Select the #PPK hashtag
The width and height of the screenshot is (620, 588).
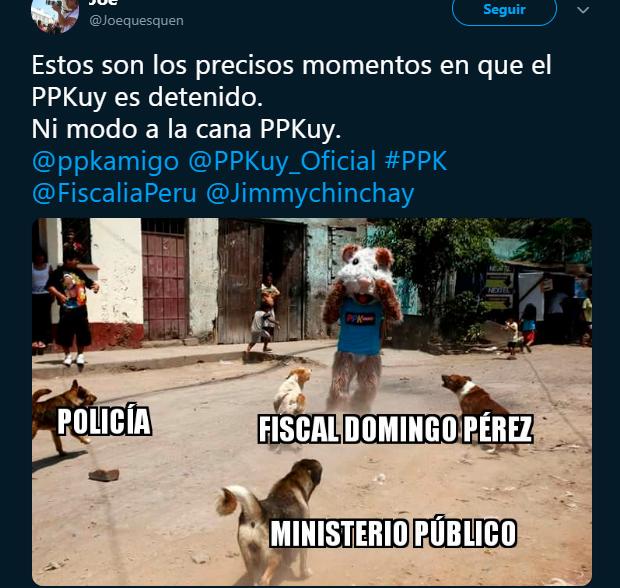[416, 161]
